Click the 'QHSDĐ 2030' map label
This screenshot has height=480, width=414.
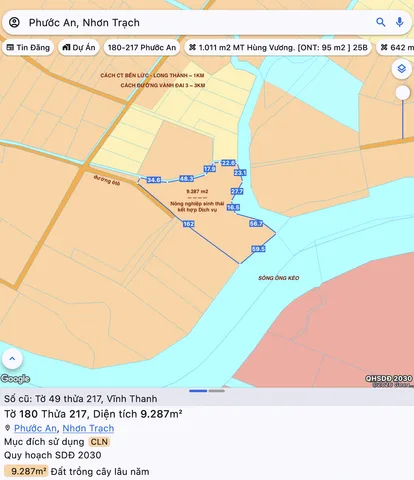(x=389, y=378)
